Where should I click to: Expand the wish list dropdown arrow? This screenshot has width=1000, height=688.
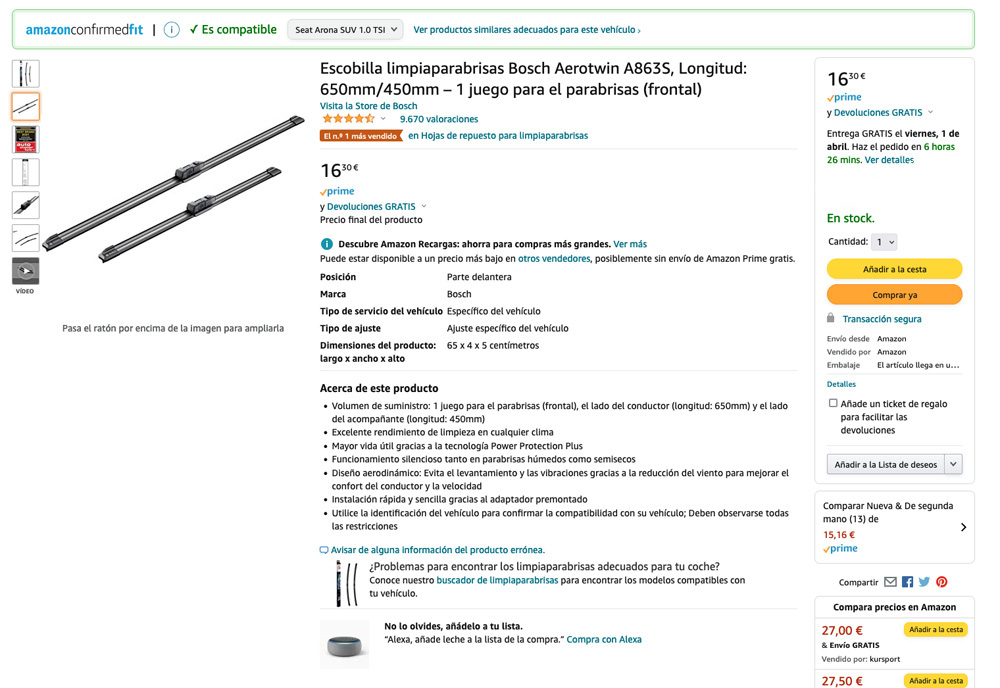click(x=953, y=464)
